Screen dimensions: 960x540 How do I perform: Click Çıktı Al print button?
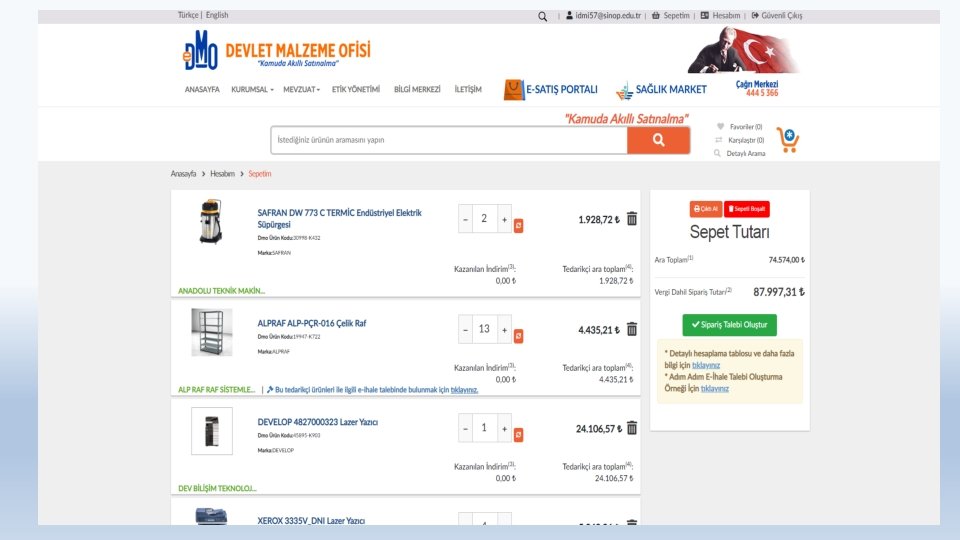706,209
